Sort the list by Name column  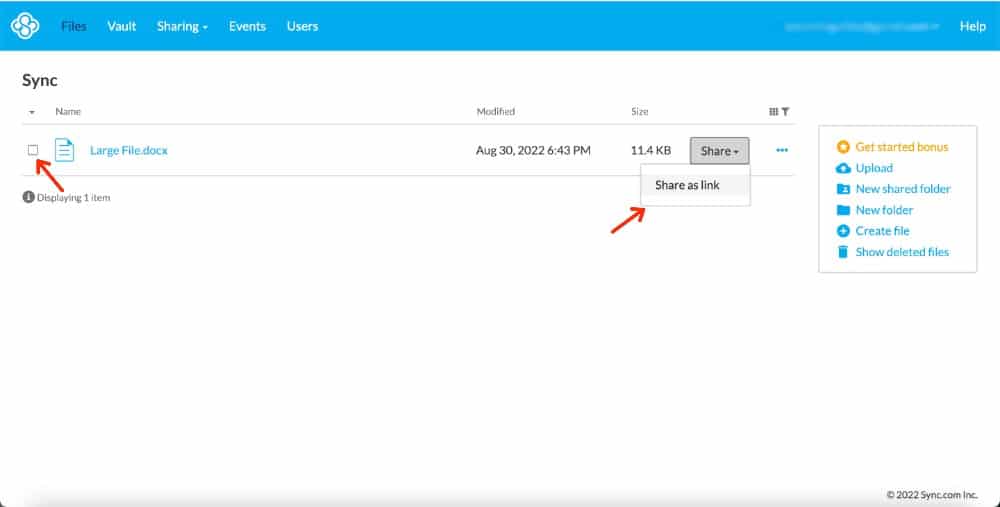pyautogui.click(x=68, y=111)
